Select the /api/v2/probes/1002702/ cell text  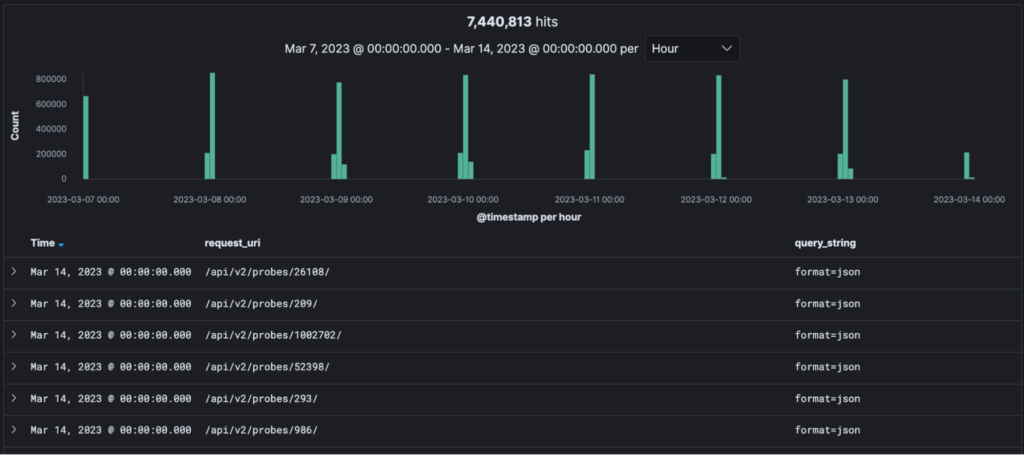(273, 335)
